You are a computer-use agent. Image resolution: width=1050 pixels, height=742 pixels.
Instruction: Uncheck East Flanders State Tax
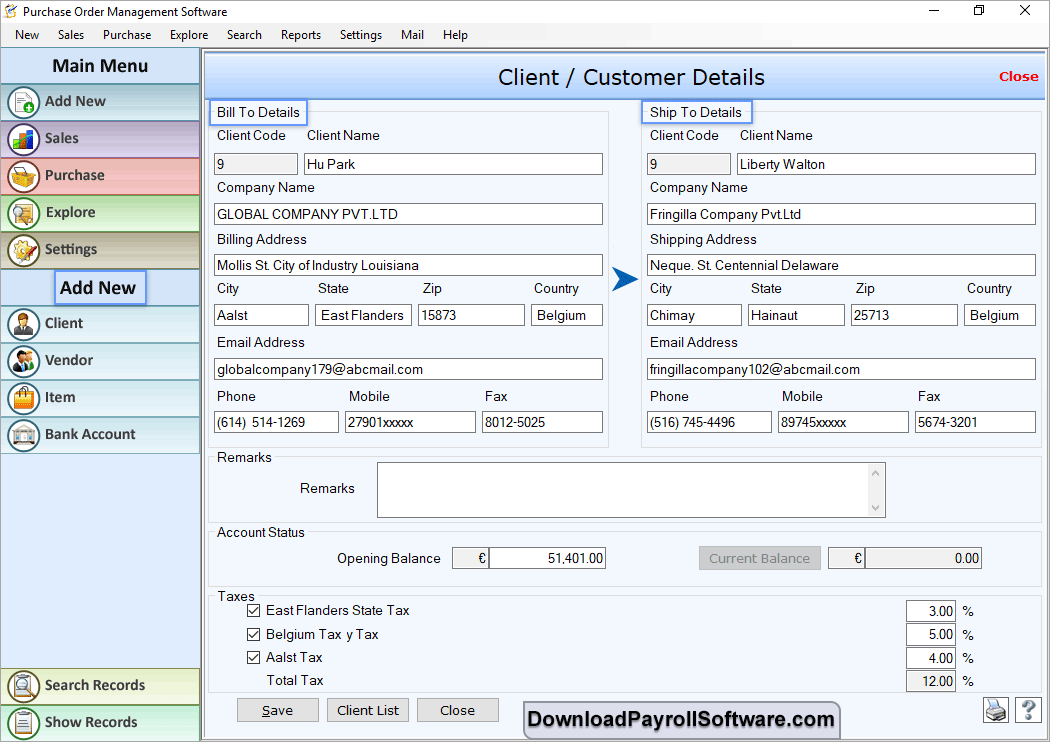pos(253,610)
